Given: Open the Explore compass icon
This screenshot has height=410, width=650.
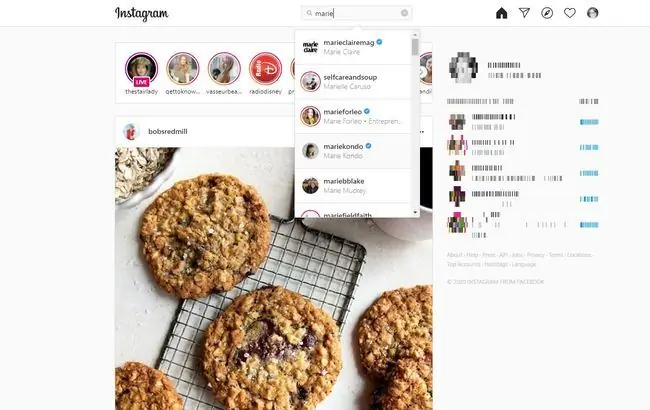Looking at the screenshot, I should (x=547, y=13).
